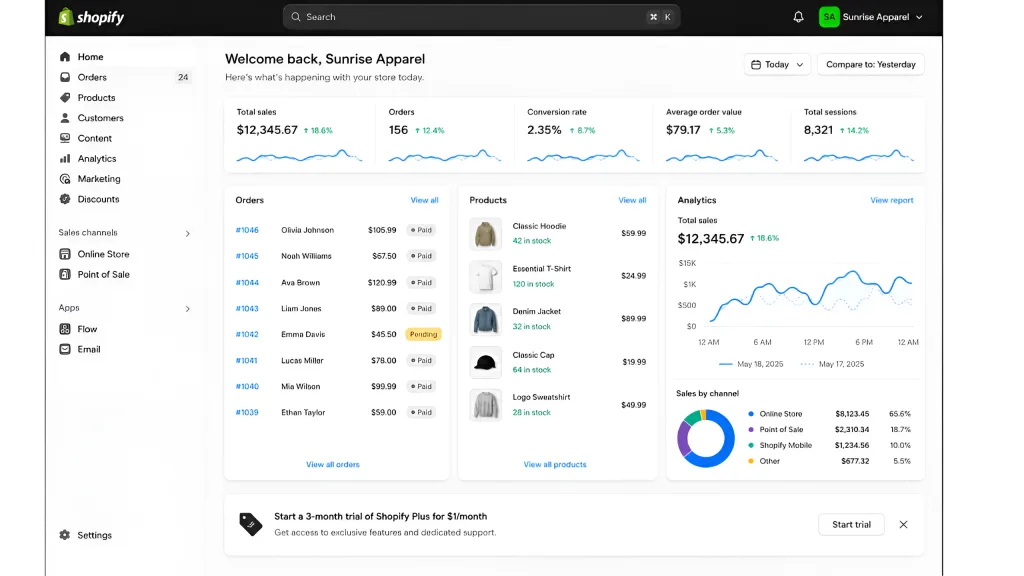Open the Denim Jacket thumbnail

pos(485,319)
